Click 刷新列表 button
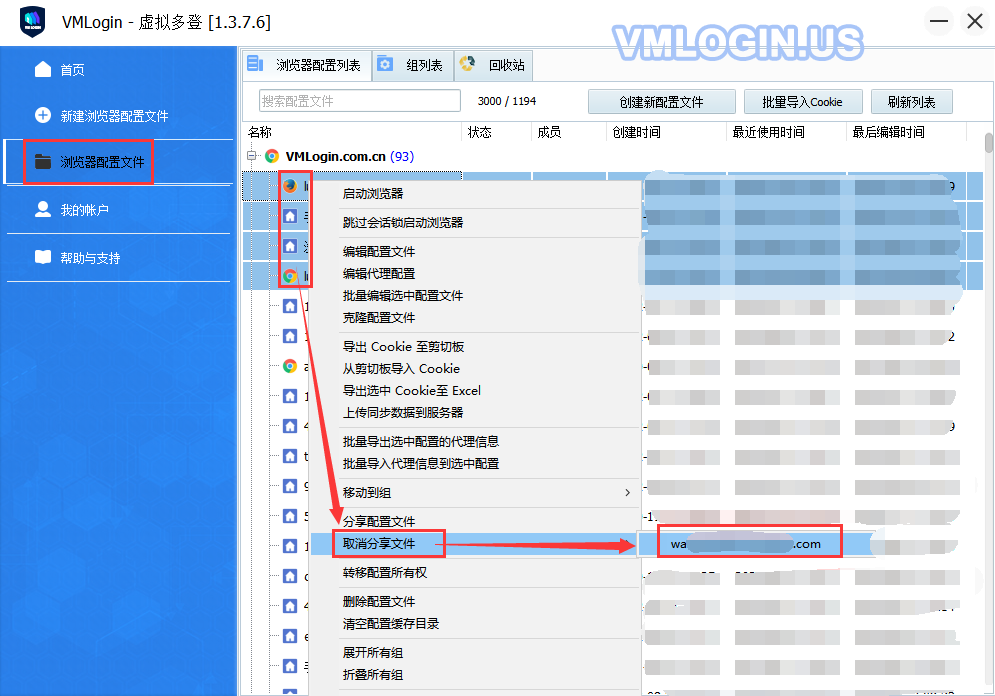This screenshot has width=995, height=696. tap(911, 102)
